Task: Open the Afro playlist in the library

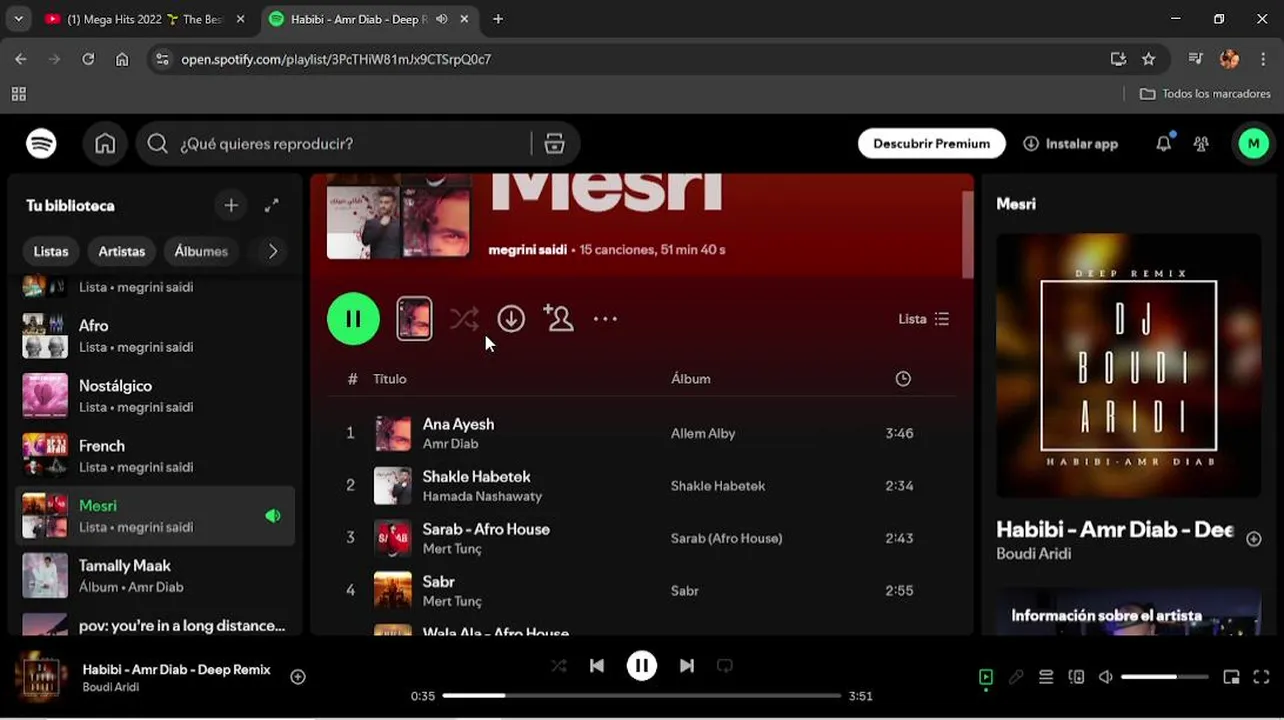Action: click(x=155, y=336)
